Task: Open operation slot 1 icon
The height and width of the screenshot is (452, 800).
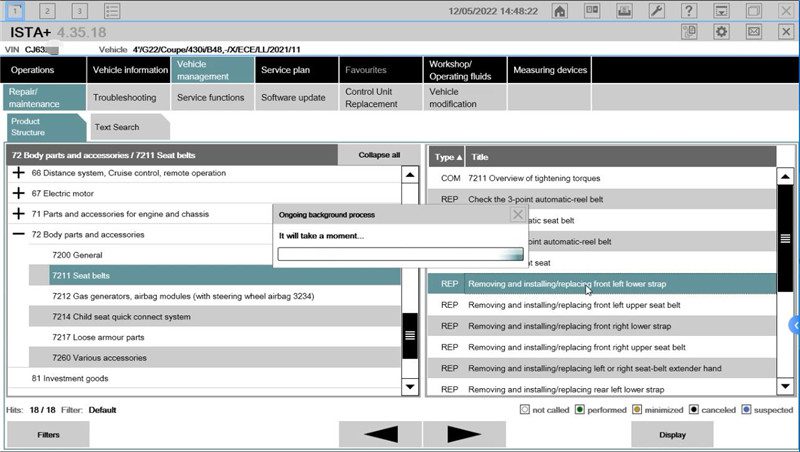Action: (x=15, y=11)
